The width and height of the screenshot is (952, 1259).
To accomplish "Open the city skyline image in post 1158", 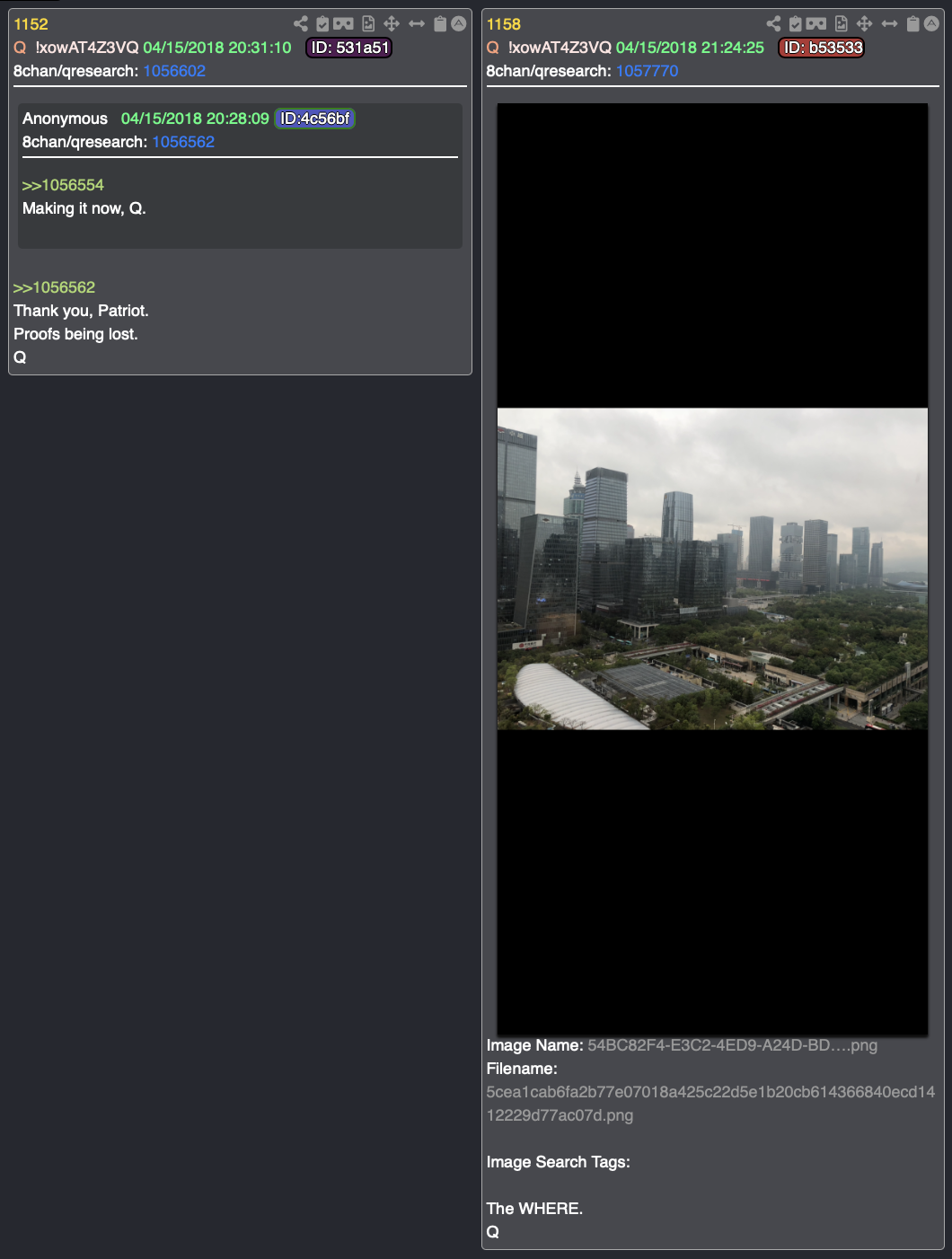I will (x=712, y=568).
